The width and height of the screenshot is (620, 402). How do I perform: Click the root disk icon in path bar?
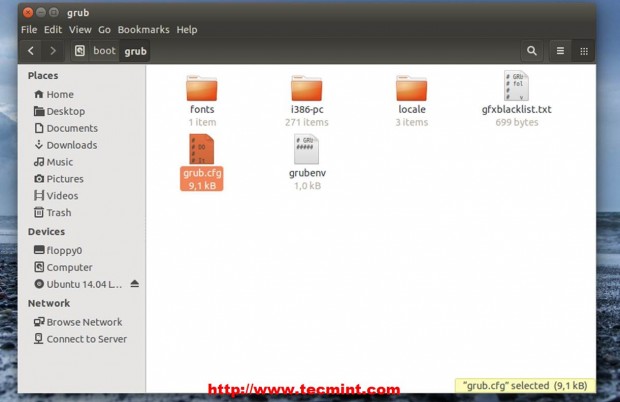click(80, 51)
